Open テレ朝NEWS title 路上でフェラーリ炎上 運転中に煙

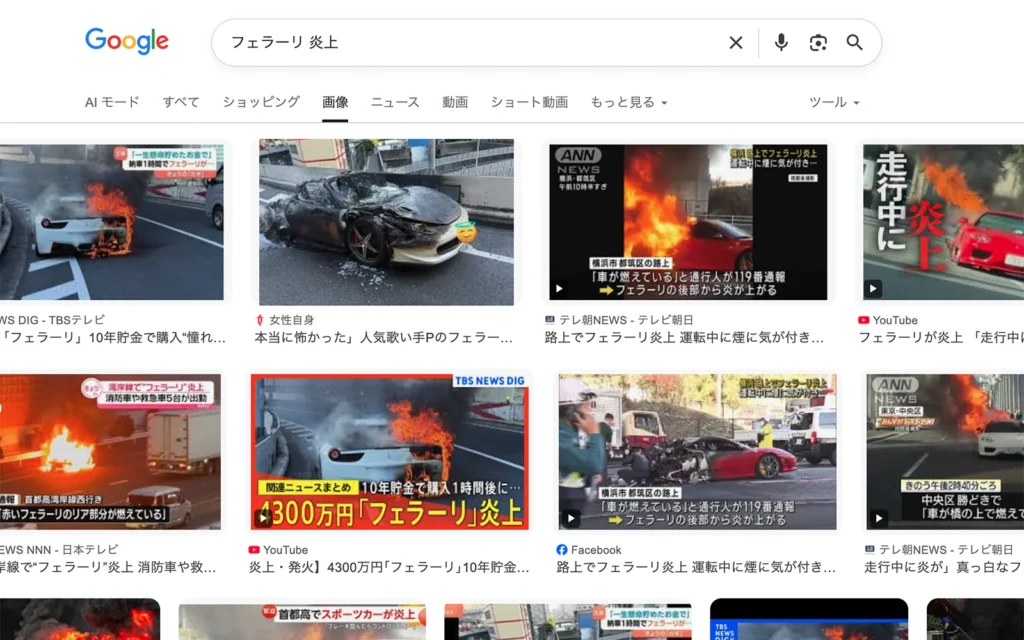(x=684, y=338)
